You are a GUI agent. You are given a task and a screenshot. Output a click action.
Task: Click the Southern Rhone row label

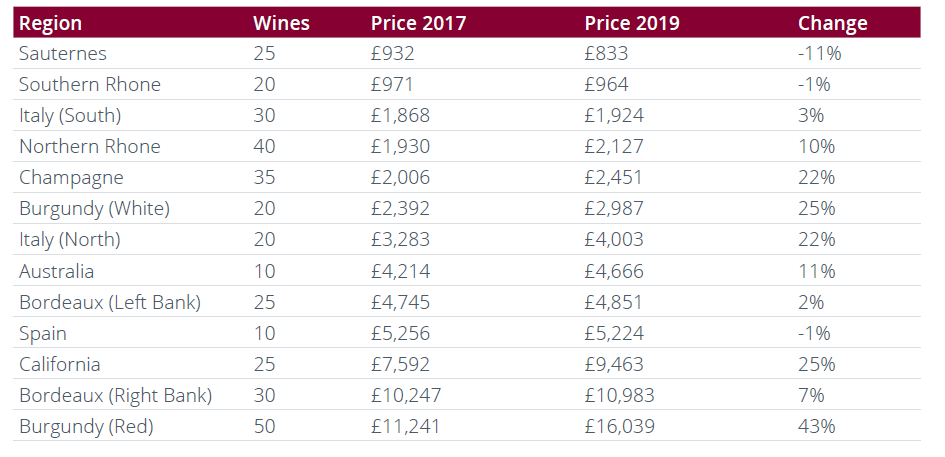click(90, 84)
